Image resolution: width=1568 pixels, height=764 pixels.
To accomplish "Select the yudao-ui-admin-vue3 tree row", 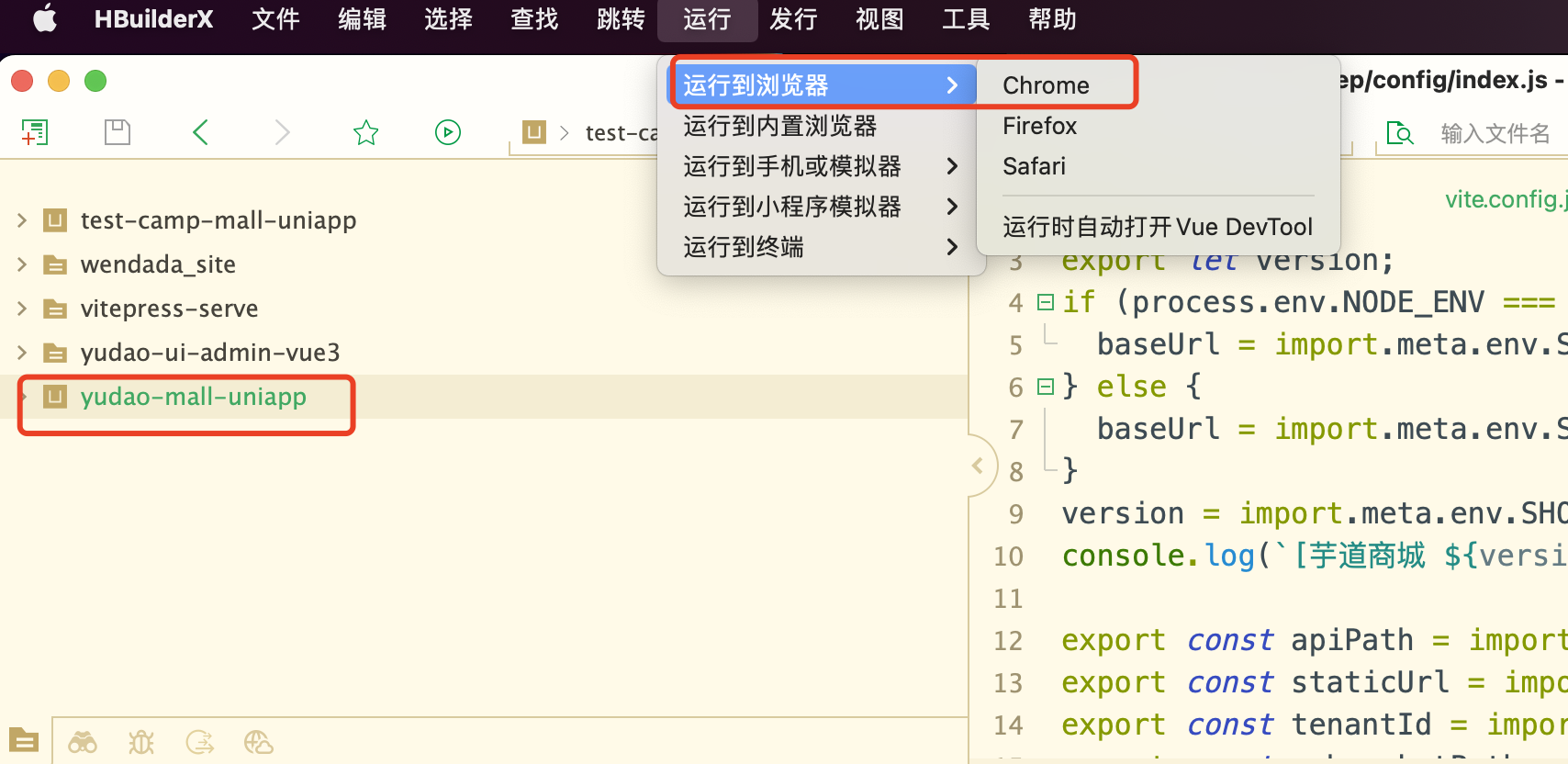I will [x=484, y=353].
